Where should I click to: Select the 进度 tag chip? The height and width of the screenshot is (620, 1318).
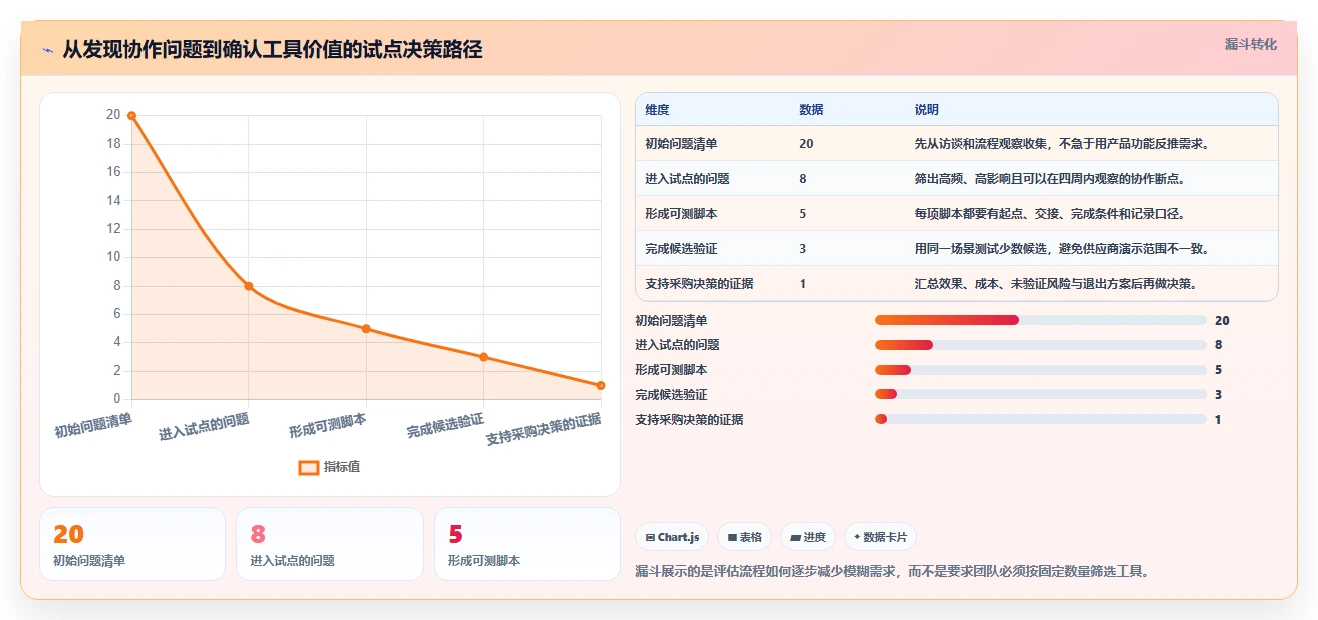point(808,537)
